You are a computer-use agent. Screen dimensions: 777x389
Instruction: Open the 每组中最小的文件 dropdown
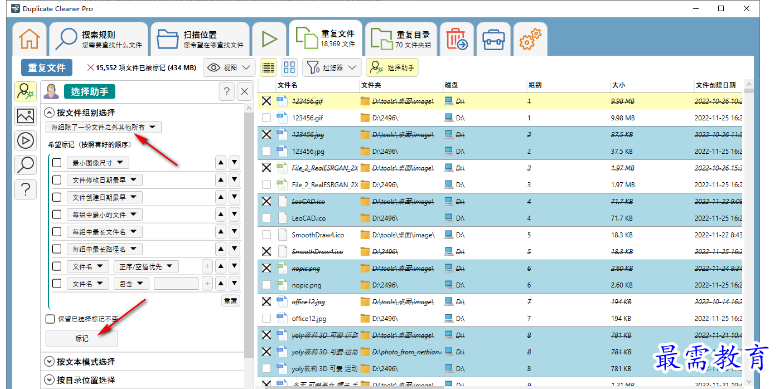coord(105,215)
